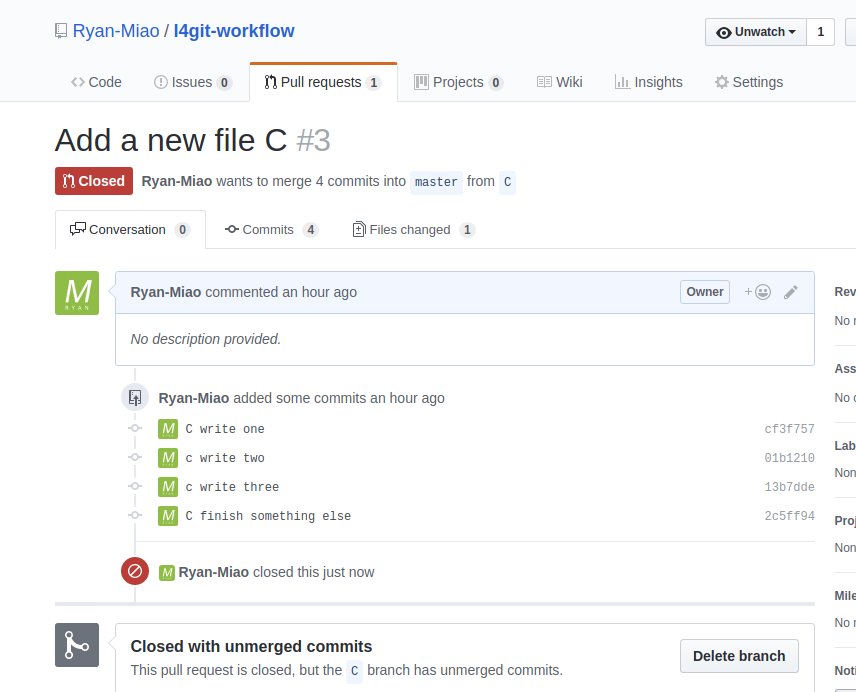This screenshot has width=856, height=692.
Task: Open the Wiki tab
Action: [560, 82]
